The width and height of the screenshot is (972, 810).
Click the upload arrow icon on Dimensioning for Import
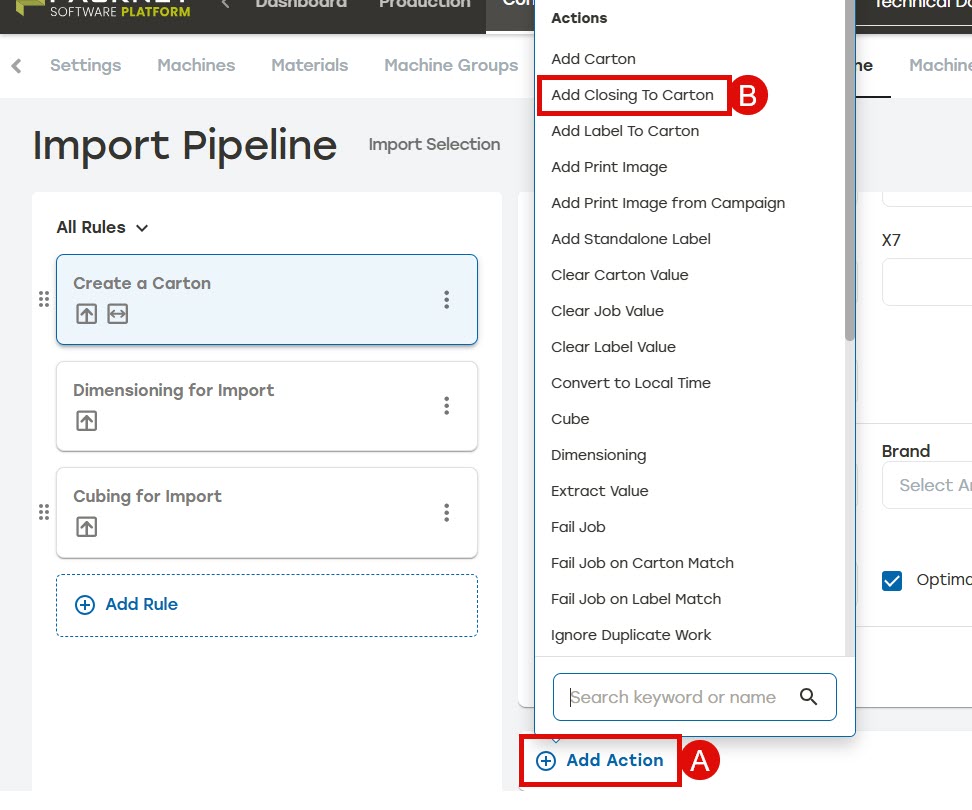coord(87,421)
